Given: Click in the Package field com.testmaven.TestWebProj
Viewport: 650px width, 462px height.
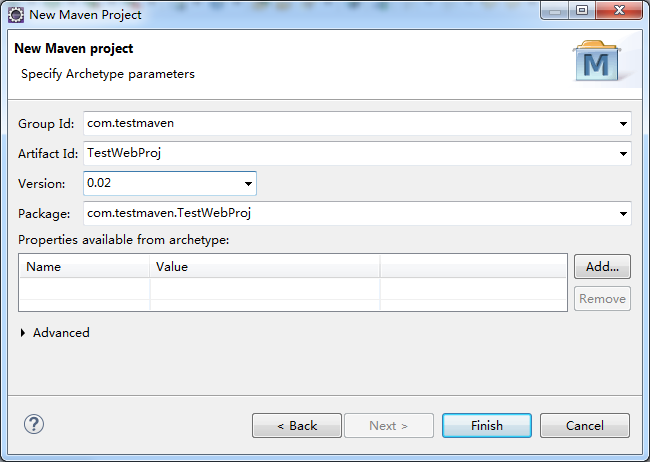Looking at the screenshot, I should click(357, 214).
